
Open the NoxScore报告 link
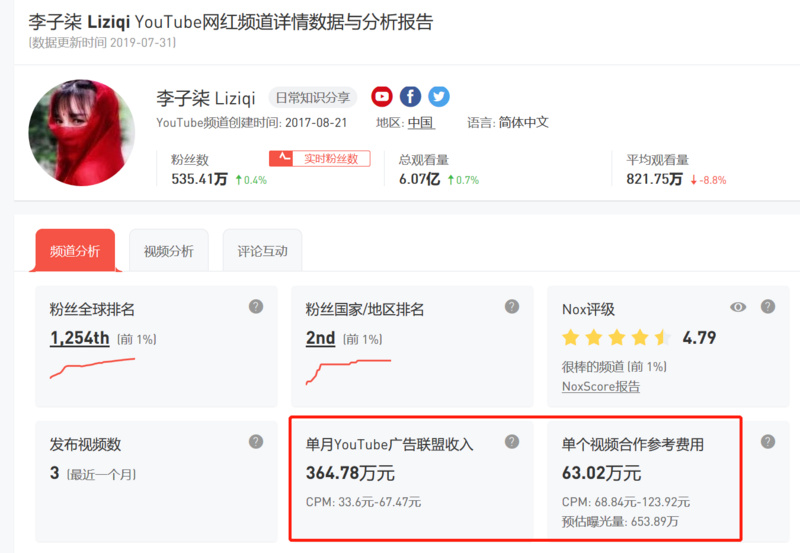click(x=600, y=386)
